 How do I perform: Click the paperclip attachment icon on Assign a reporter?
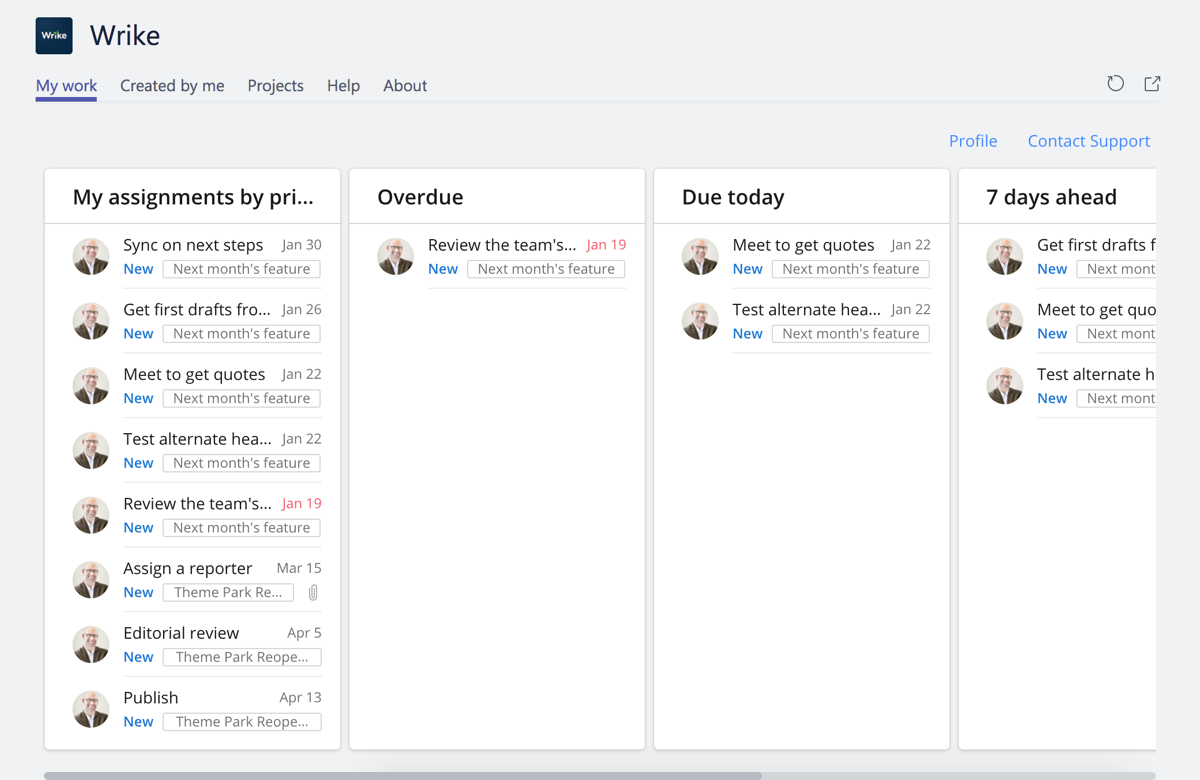pyautogui.click(x=313, y=593)
